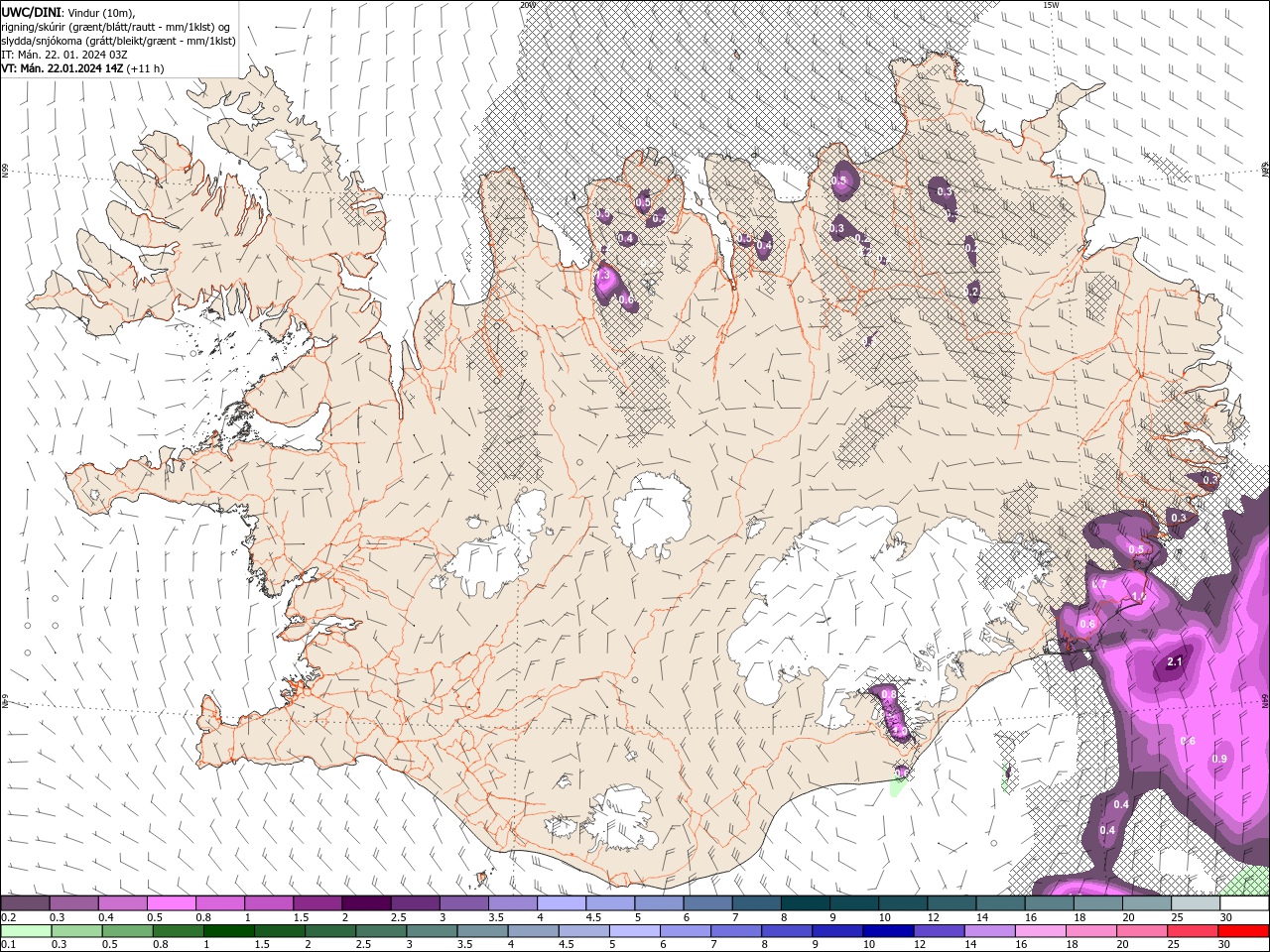Click the 15W longitude label
This screenshot has height=952, width=1270.
coord(1051,5)
